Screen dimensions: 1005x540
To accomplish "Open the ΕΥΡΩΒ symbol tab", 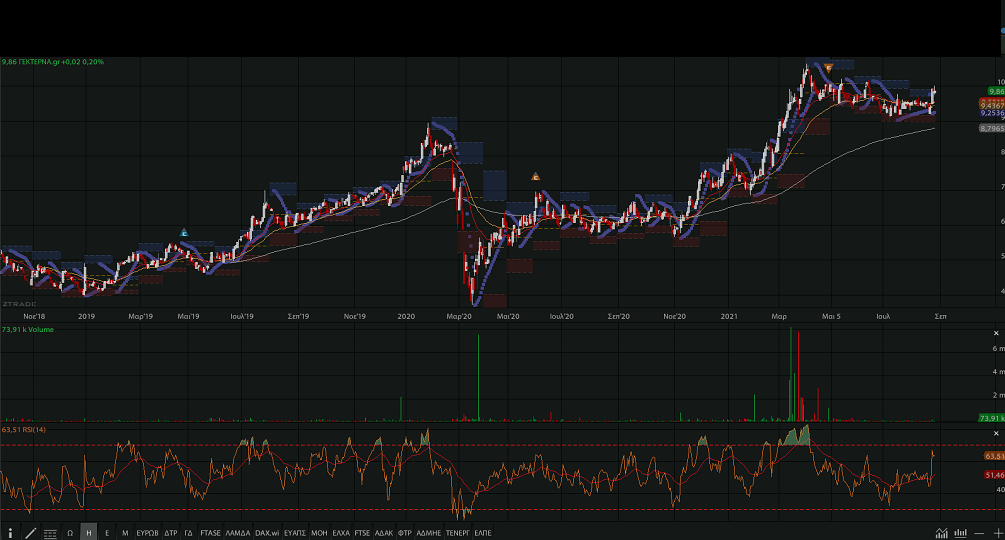I will (146, 533).
